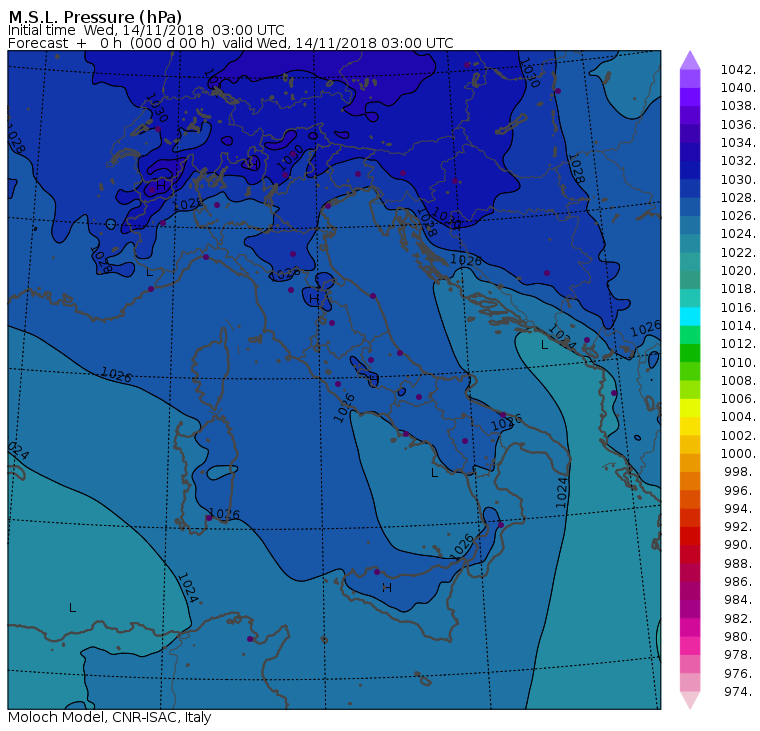Pick the red legend band between 990 and 992
This screenshot has width=760, height=731.
[690, 536]
